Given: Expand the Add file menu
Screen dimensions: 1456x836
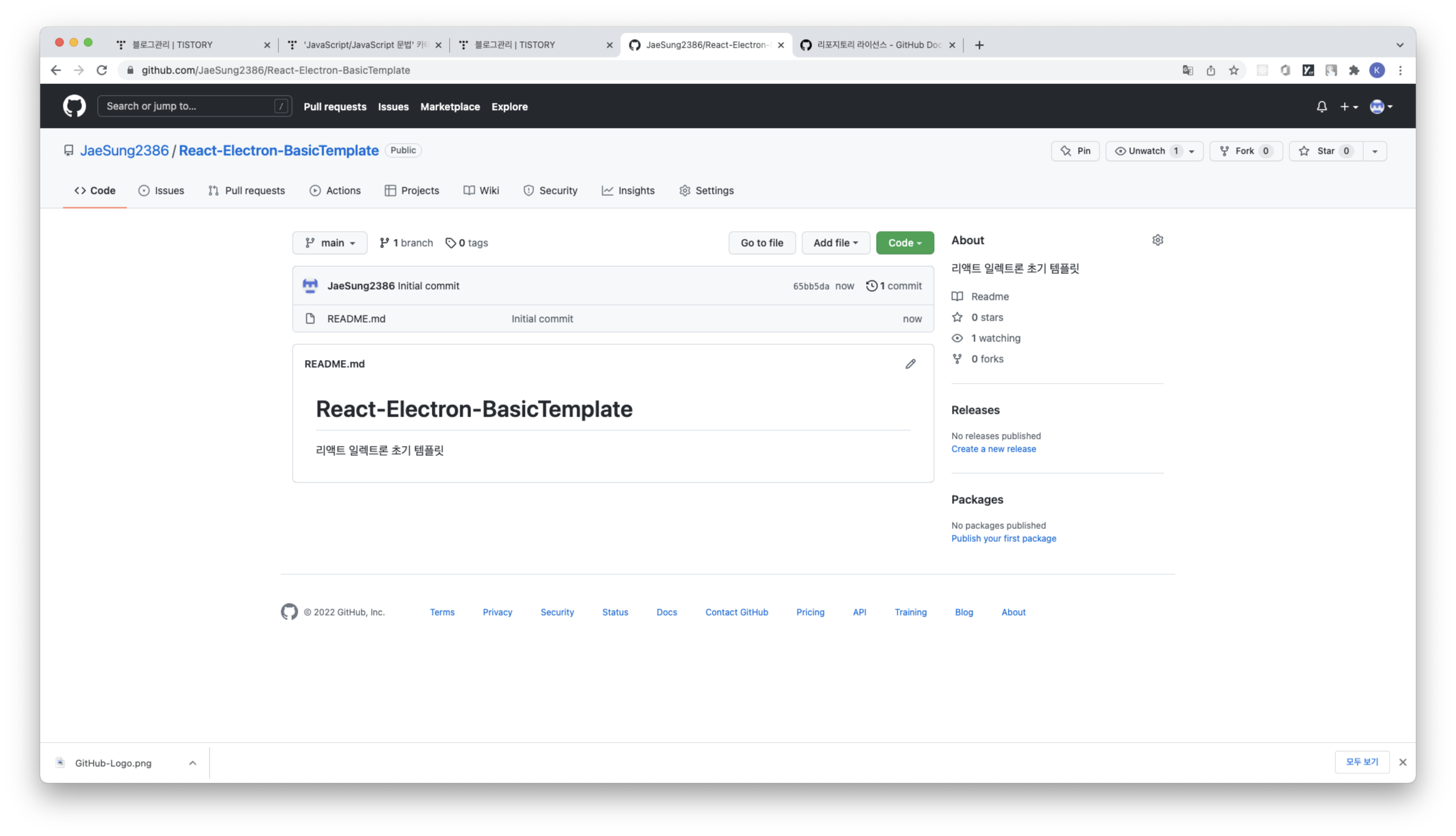Looking at the screenshot, I should (x=835, y=243).
